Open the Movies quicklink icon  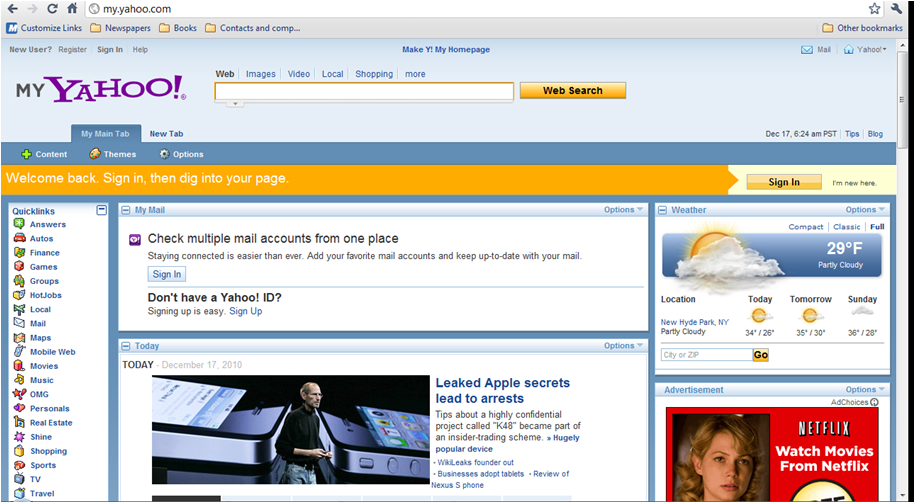coord(19,366)
